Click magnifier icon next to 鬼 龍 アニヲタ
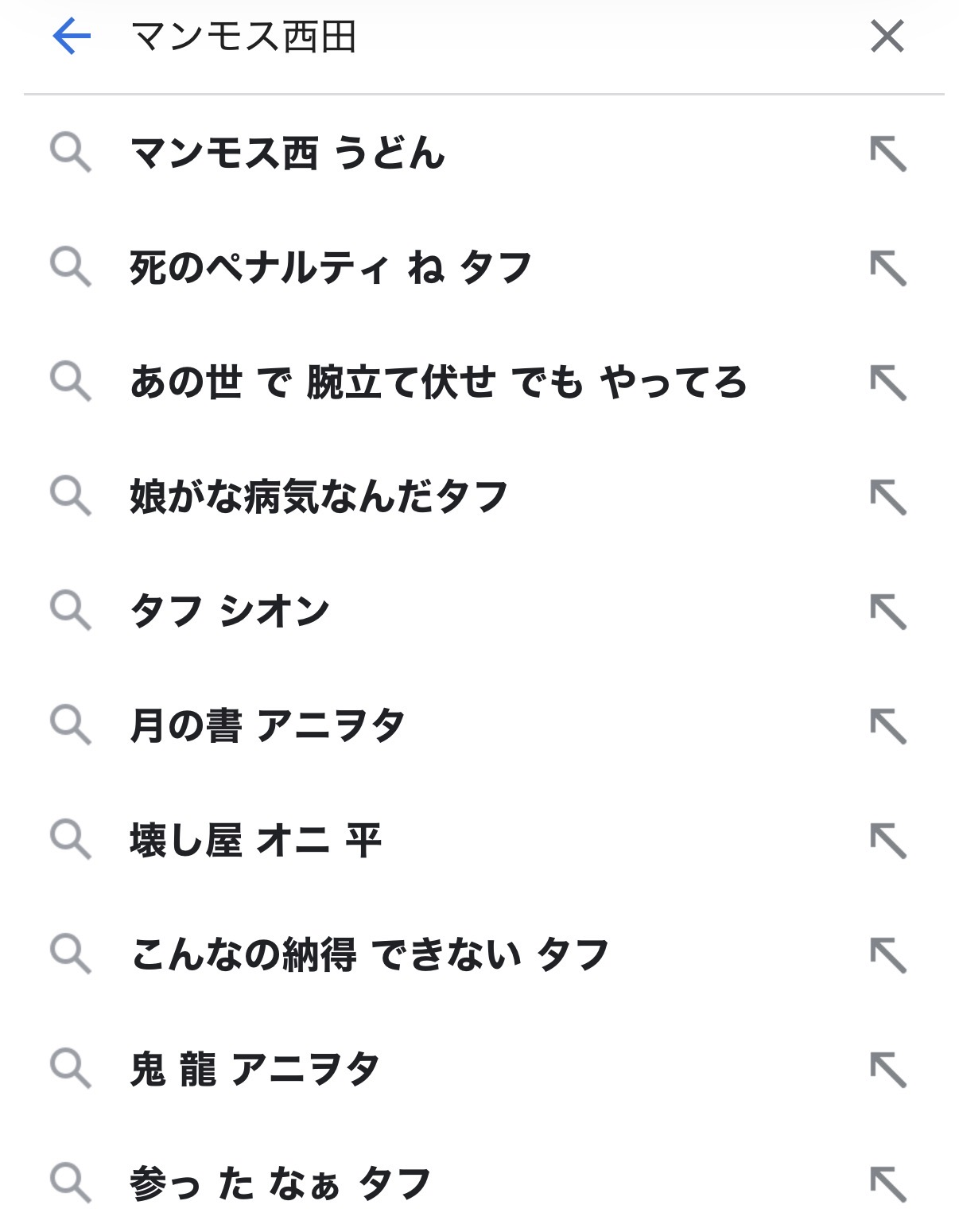 pyautogui.click(x=71, y=1069)
